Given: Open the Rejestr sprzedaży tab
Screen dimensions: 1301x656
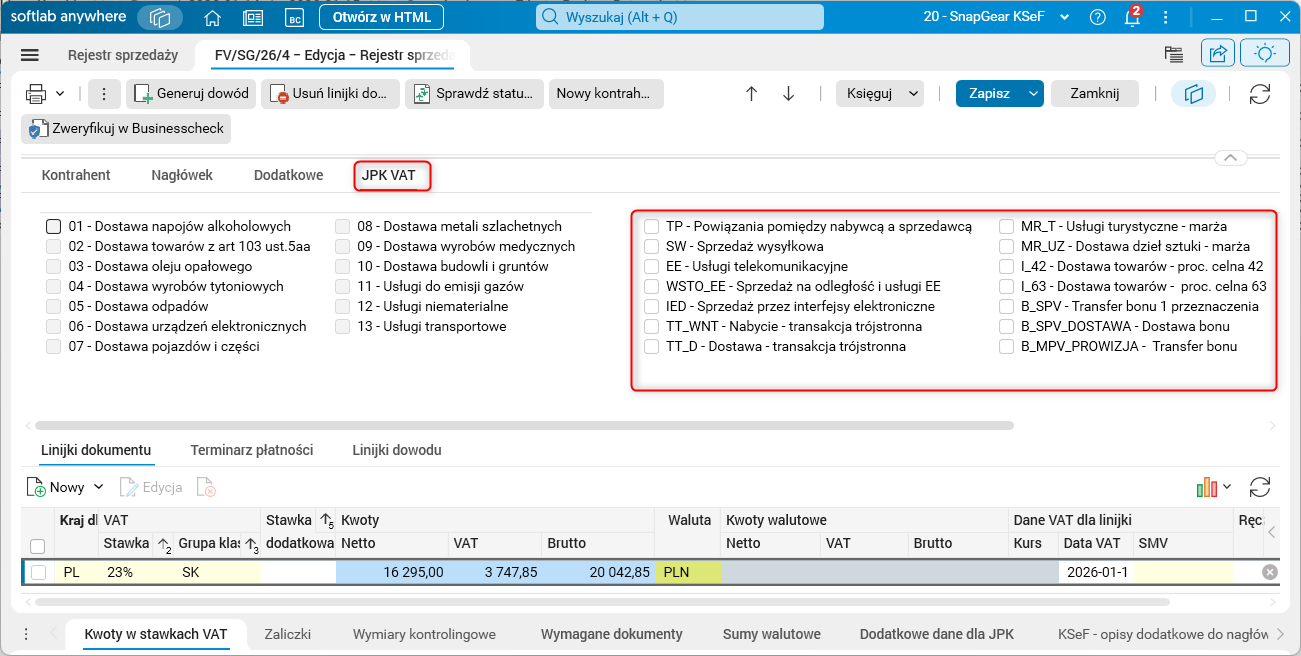Looking at the screenshot, I should tap(123, 55).
